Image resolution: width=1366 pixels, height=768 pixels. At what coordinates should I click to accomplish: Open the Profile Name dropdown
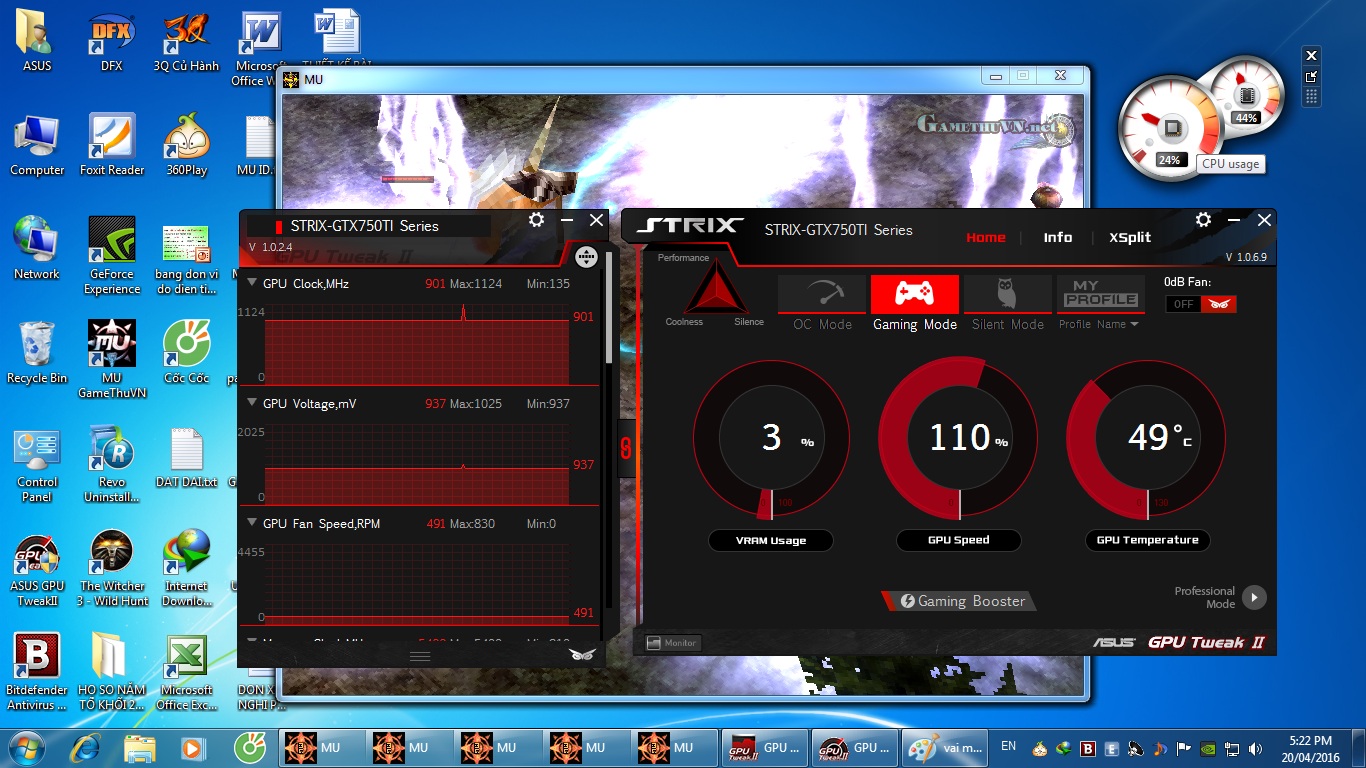[1098, 324]
